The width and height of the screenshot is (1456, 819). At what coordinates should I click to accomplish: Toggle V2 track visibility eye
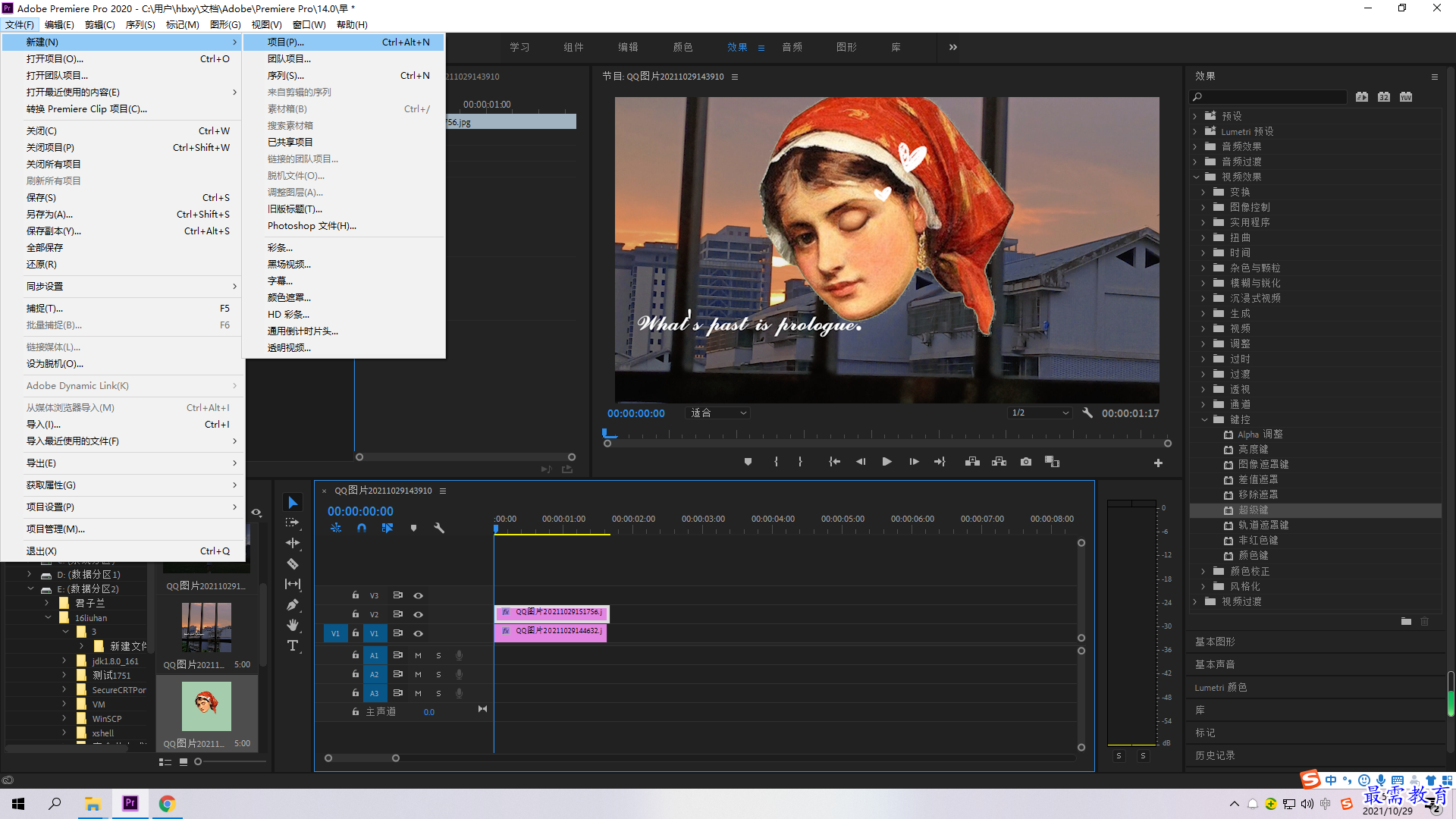click(x=418, y=614)
